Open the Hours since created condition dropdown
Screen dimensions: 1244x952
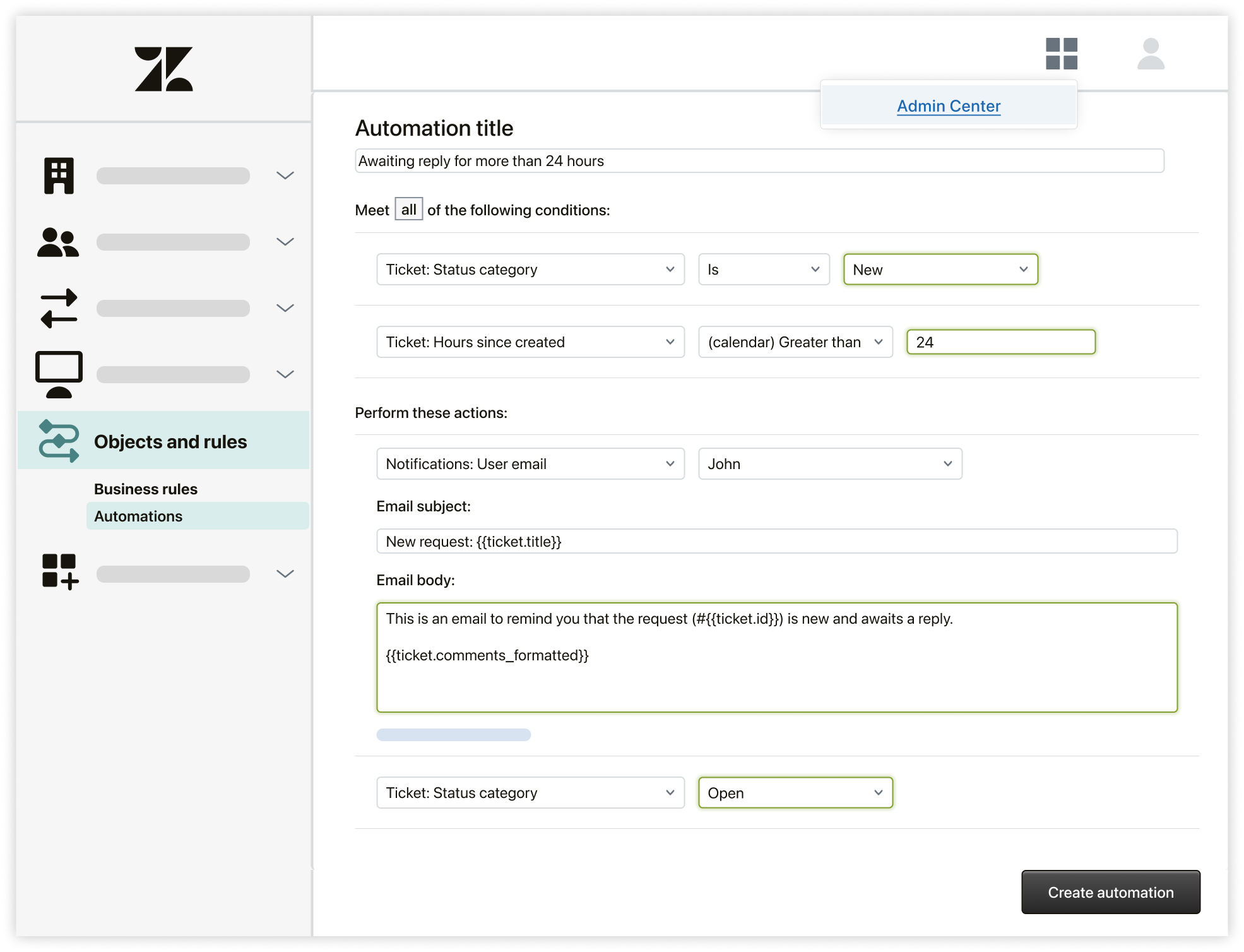(x=530, y=342)
